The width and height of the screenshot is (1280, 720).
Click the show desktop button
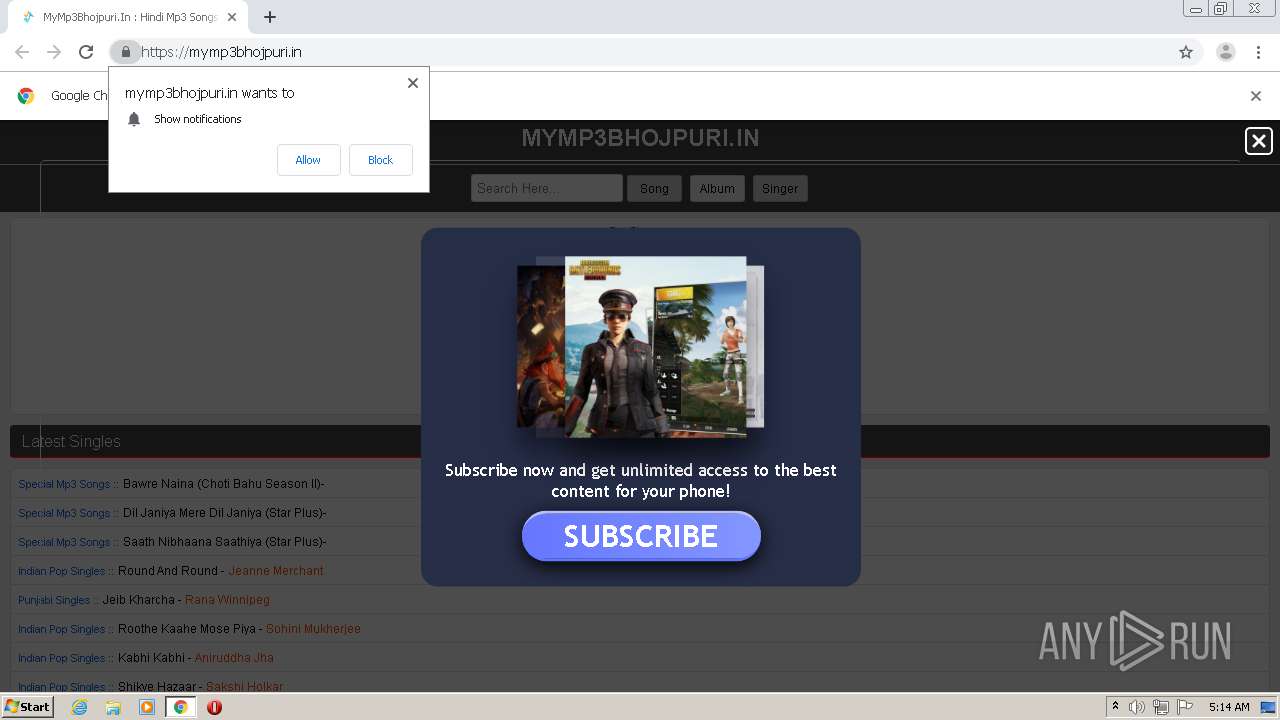tap(1269, 707)
